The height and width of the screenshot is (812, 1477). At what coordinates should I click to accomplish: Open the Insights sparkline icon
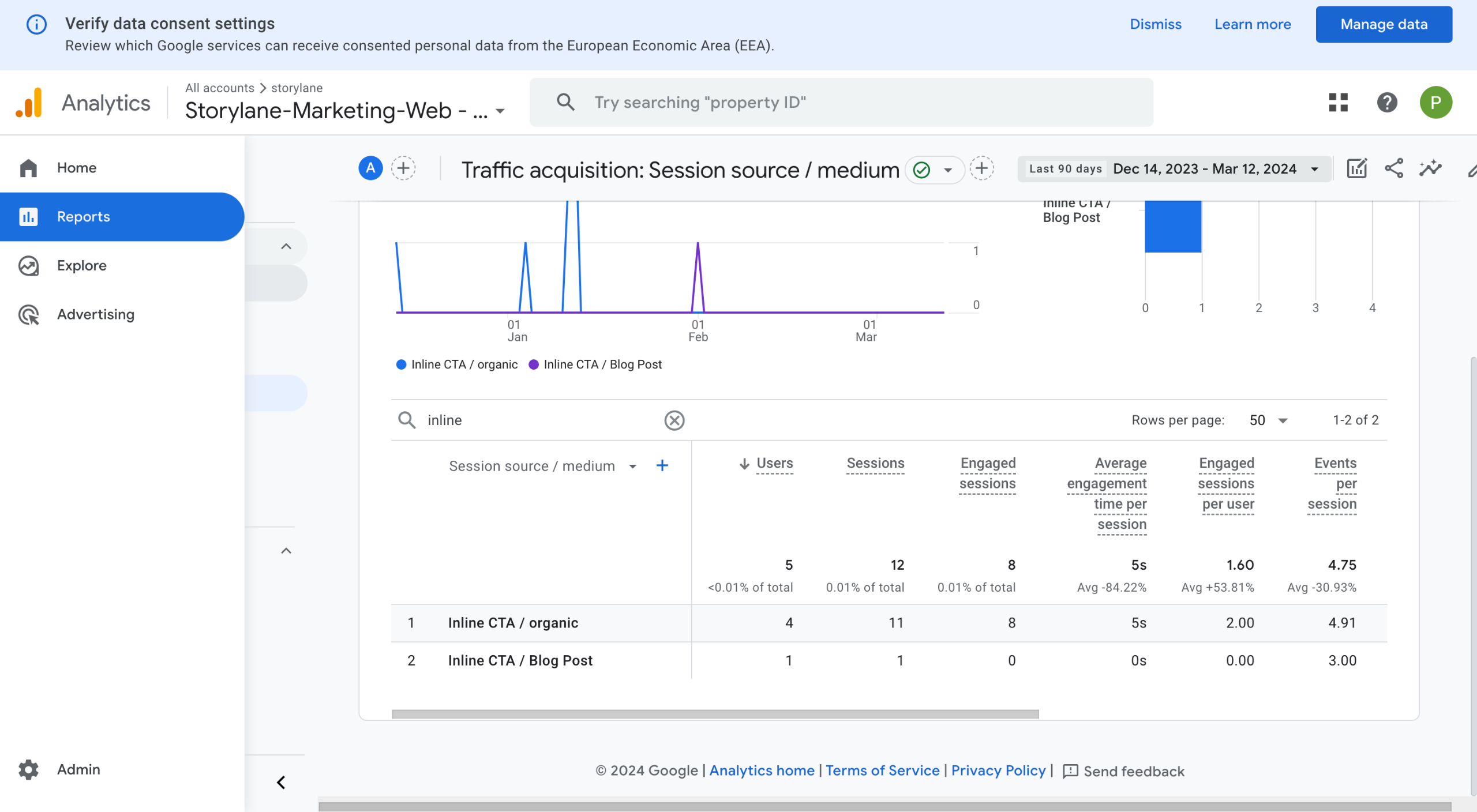coord(1431,168)
